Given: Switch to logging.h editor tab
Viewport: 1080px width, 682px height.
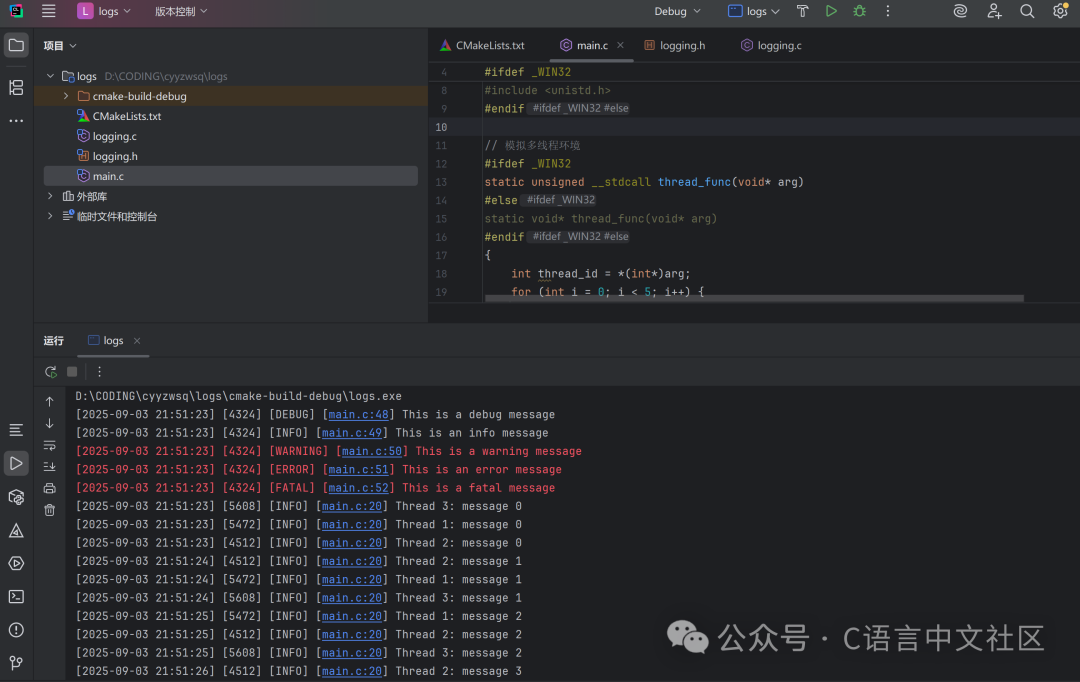Looking at the screenshot, I should (x=674, y=45).
